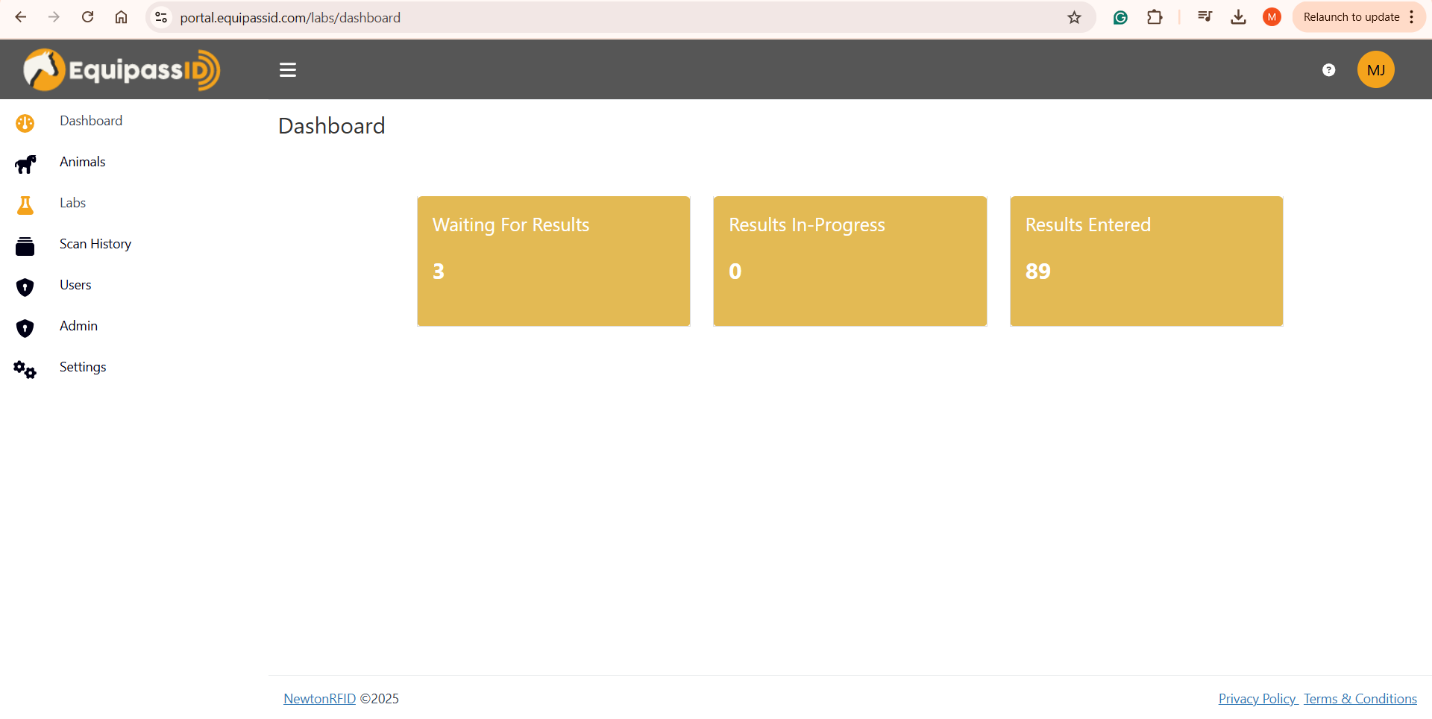Open the Privacy Policy link
1432x719 pixels.
click(1257, 699)
